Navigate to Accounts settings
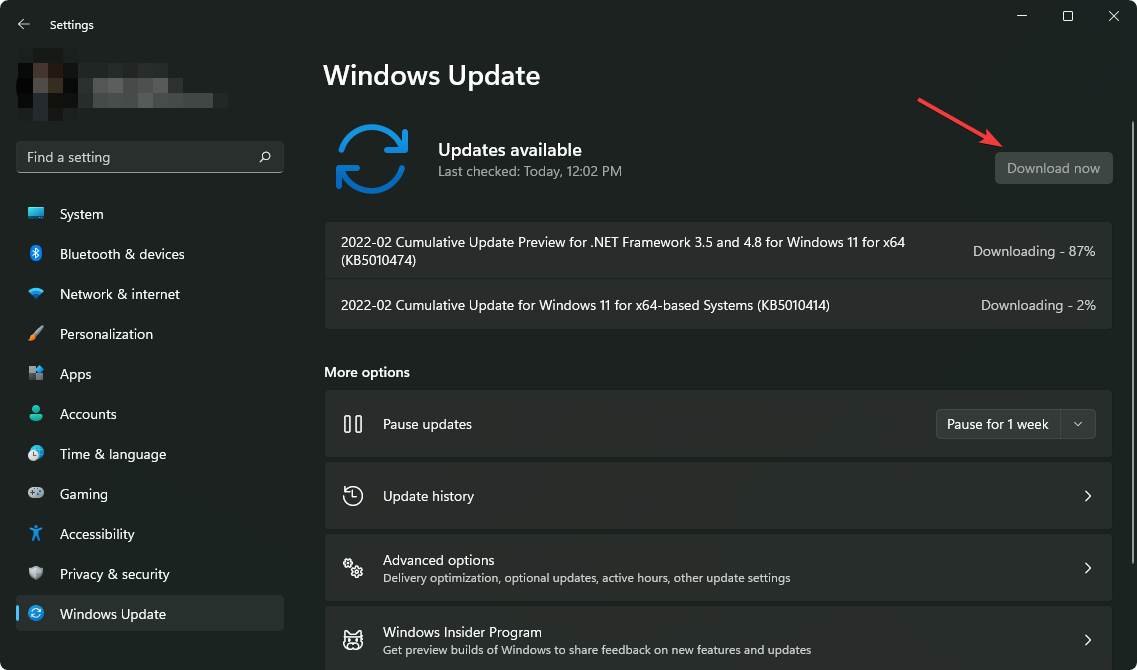Viewport: 1137px width, 670px height. click(150, 413)
